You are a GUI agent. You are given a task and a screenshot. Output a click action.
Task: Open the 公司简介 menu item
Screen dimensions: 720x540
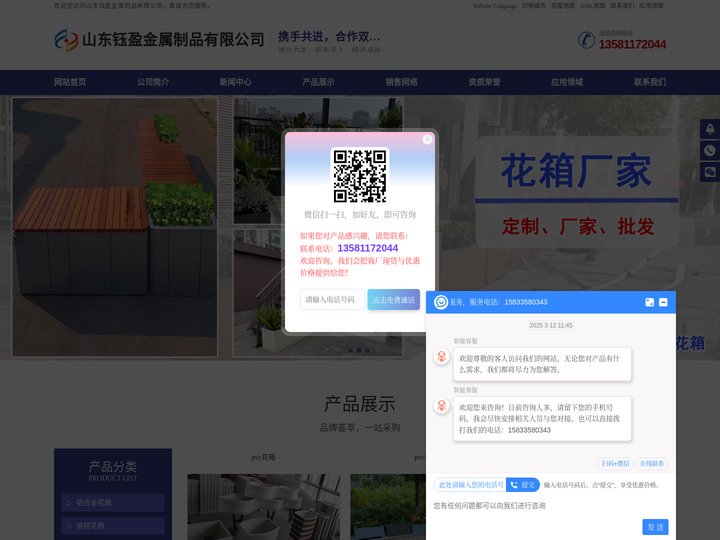point(153,82)
